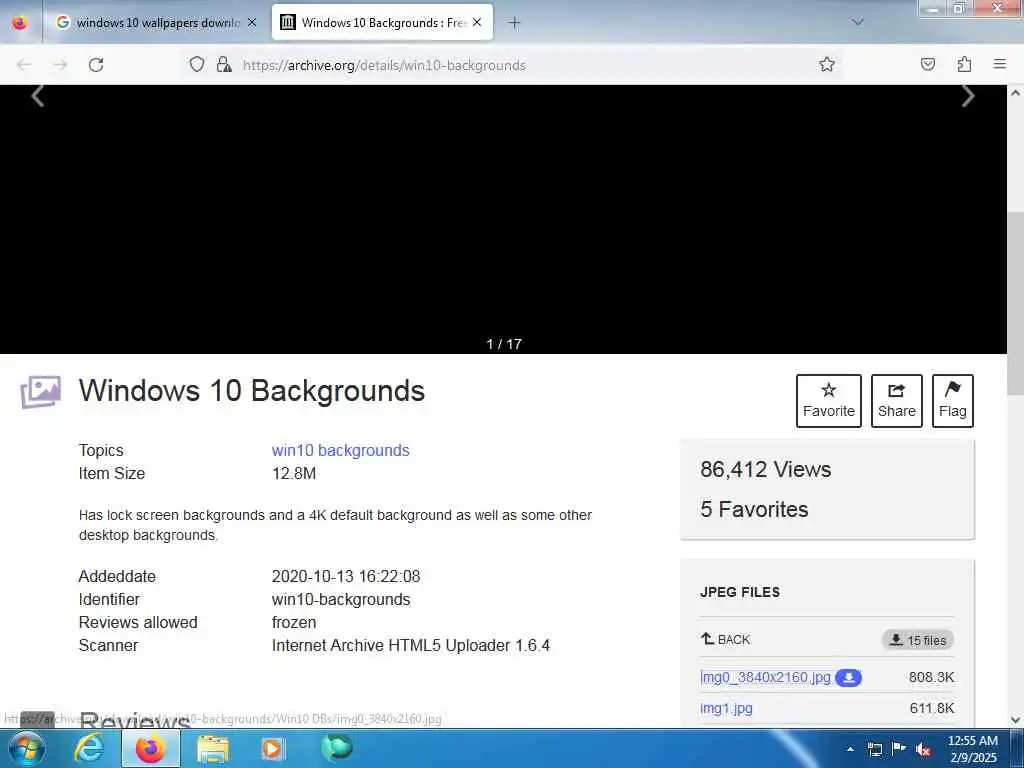The height and width of the screenshot is (768, 1024).
Task: Click the Firefox taskbar icon
Action: click(150, 748)
